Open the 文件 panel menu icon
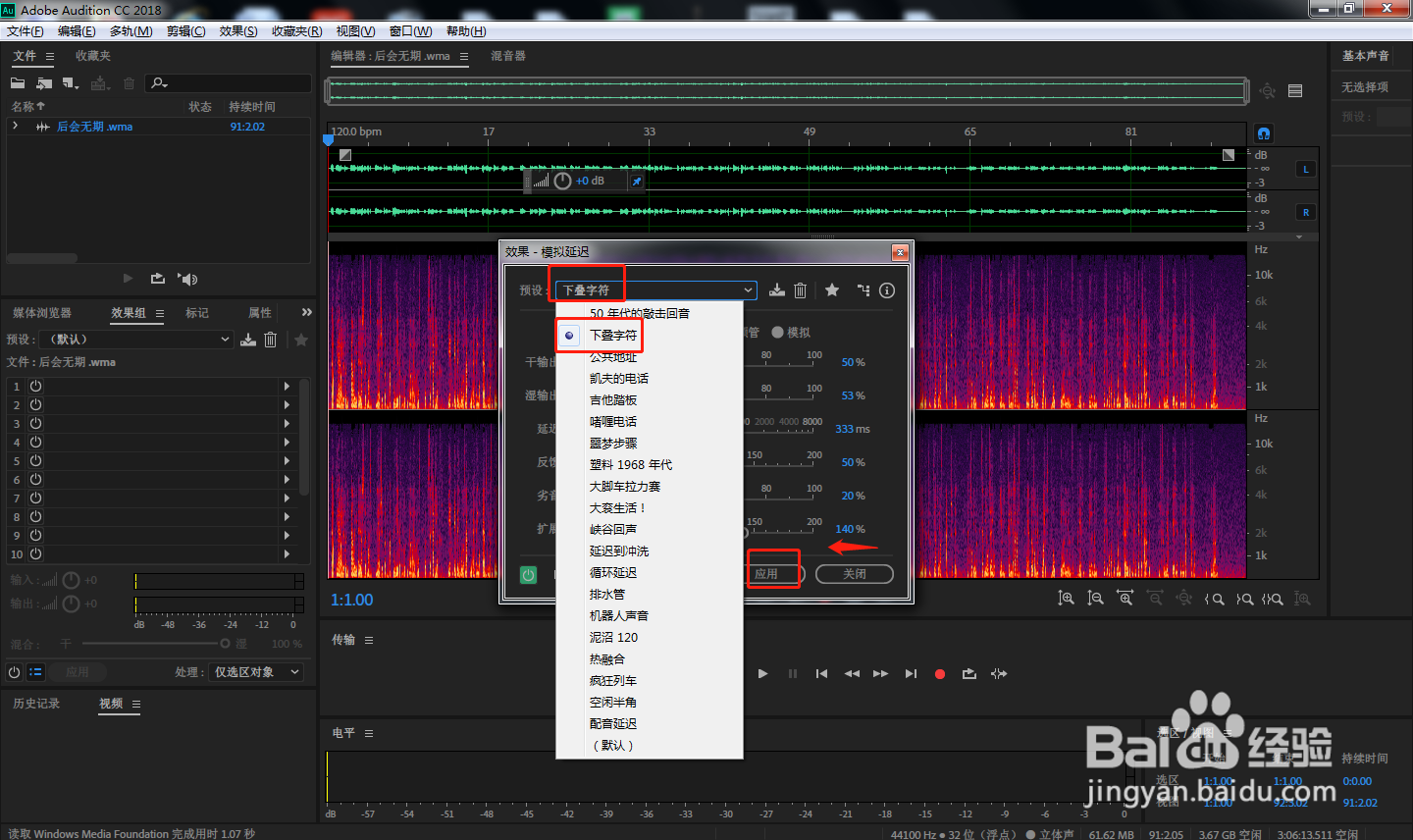 [x=50, y=57]
